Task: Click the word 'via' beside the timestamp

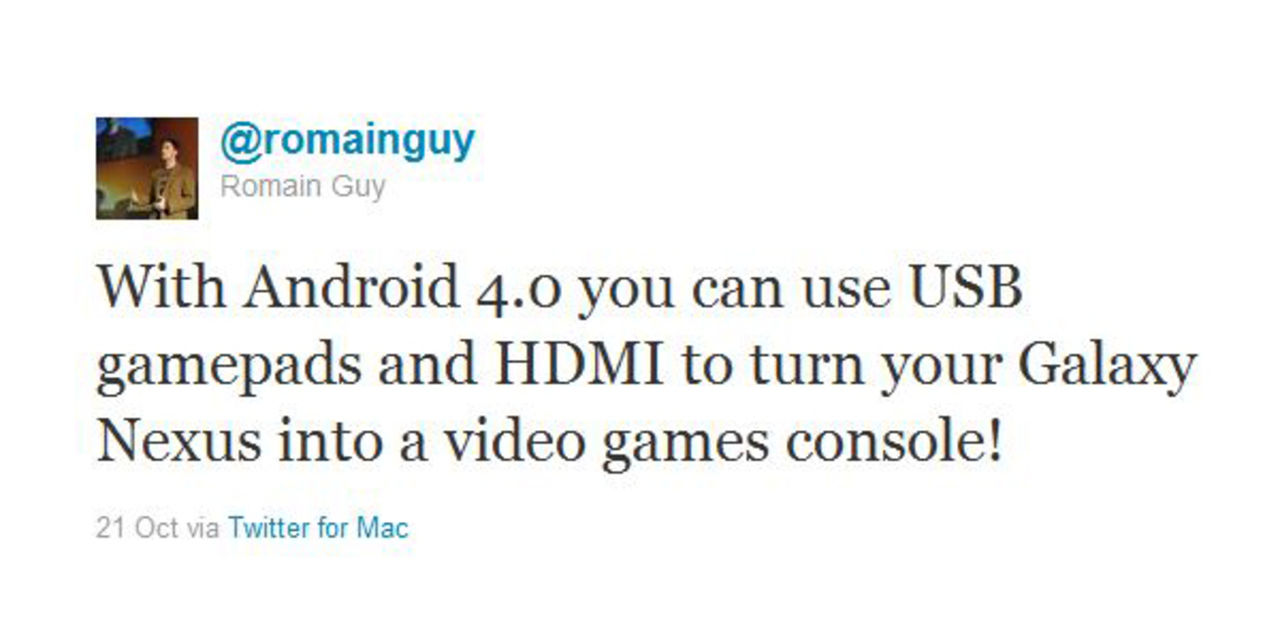Action: (x=203, y=527)
